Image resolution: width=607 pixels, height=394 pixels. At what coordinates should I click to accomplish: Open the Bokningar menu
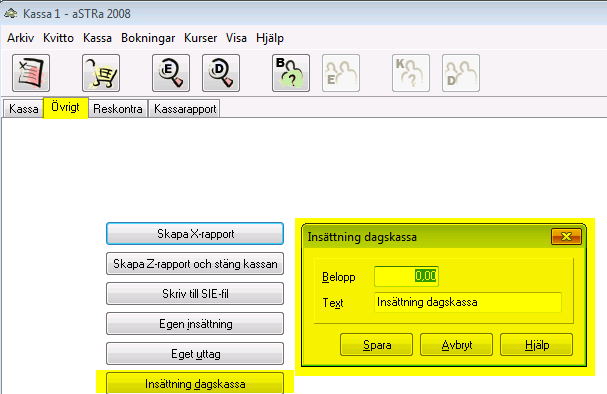click(x=148, y=38)
